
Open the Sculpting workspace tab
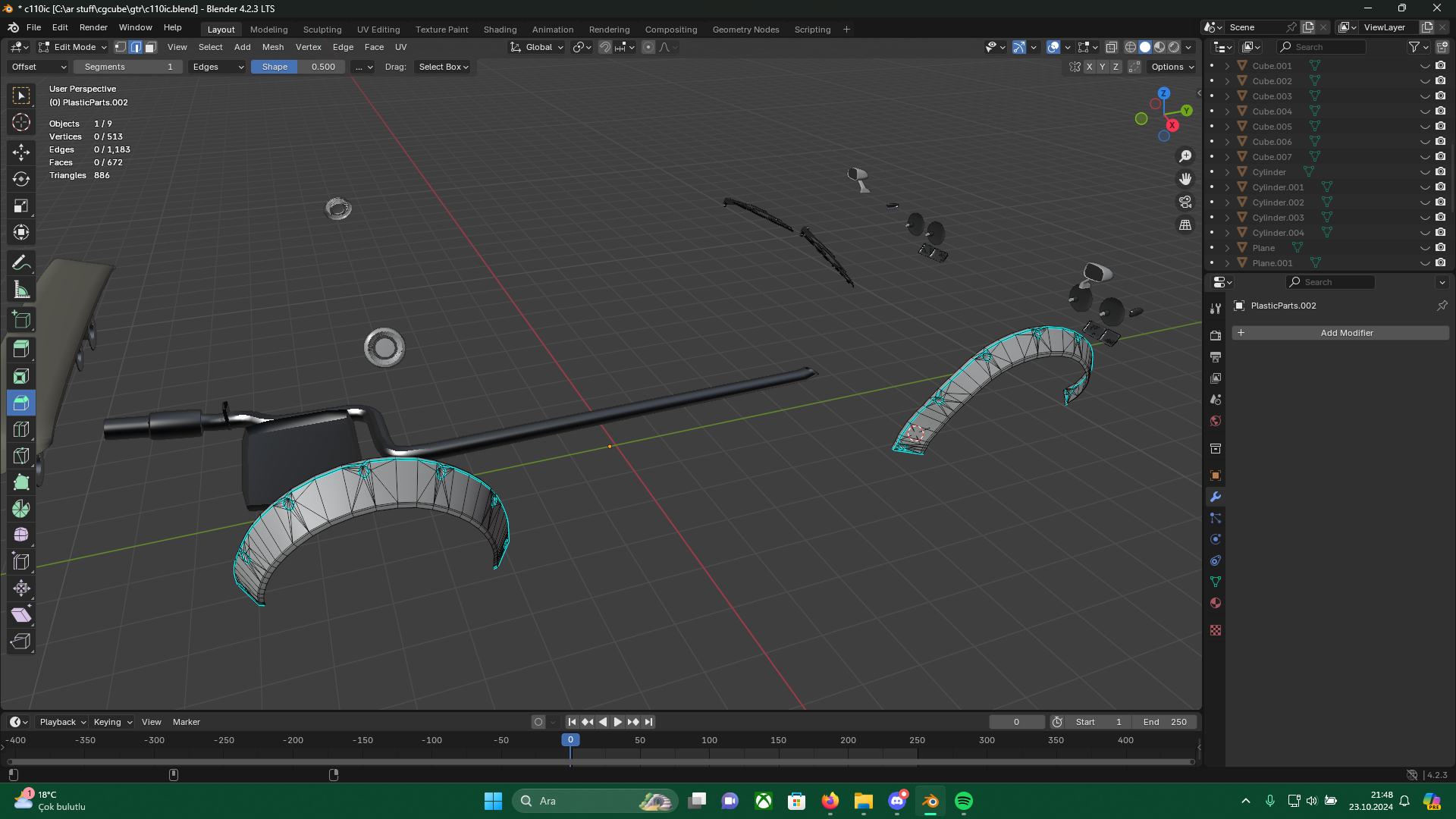click(x=322, y=30)
